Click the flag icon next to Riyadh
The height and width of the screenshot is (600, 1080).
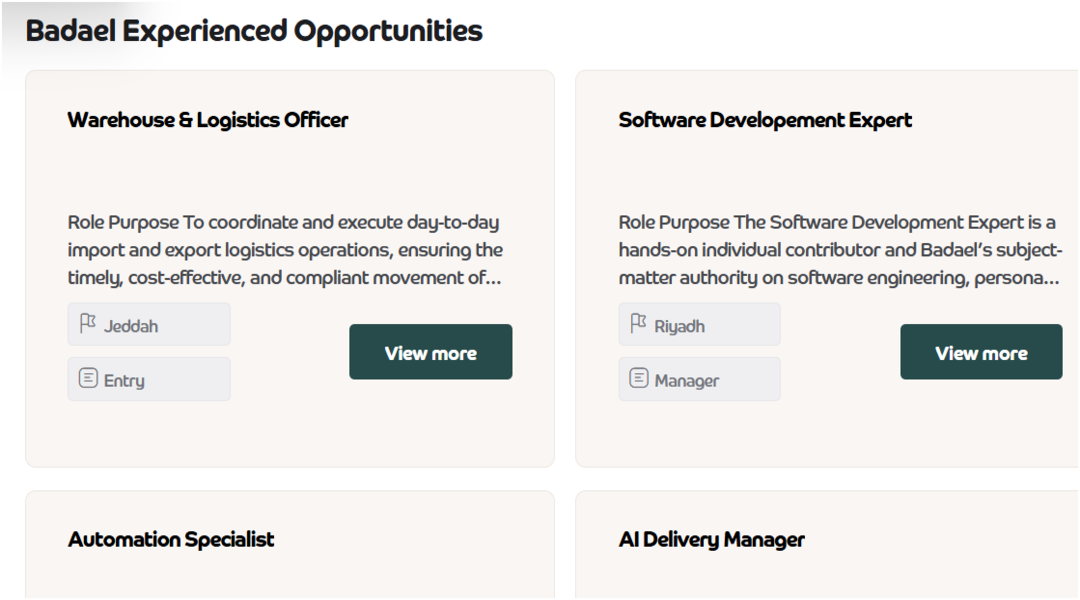pyautogui.click(x=638, y=323)
